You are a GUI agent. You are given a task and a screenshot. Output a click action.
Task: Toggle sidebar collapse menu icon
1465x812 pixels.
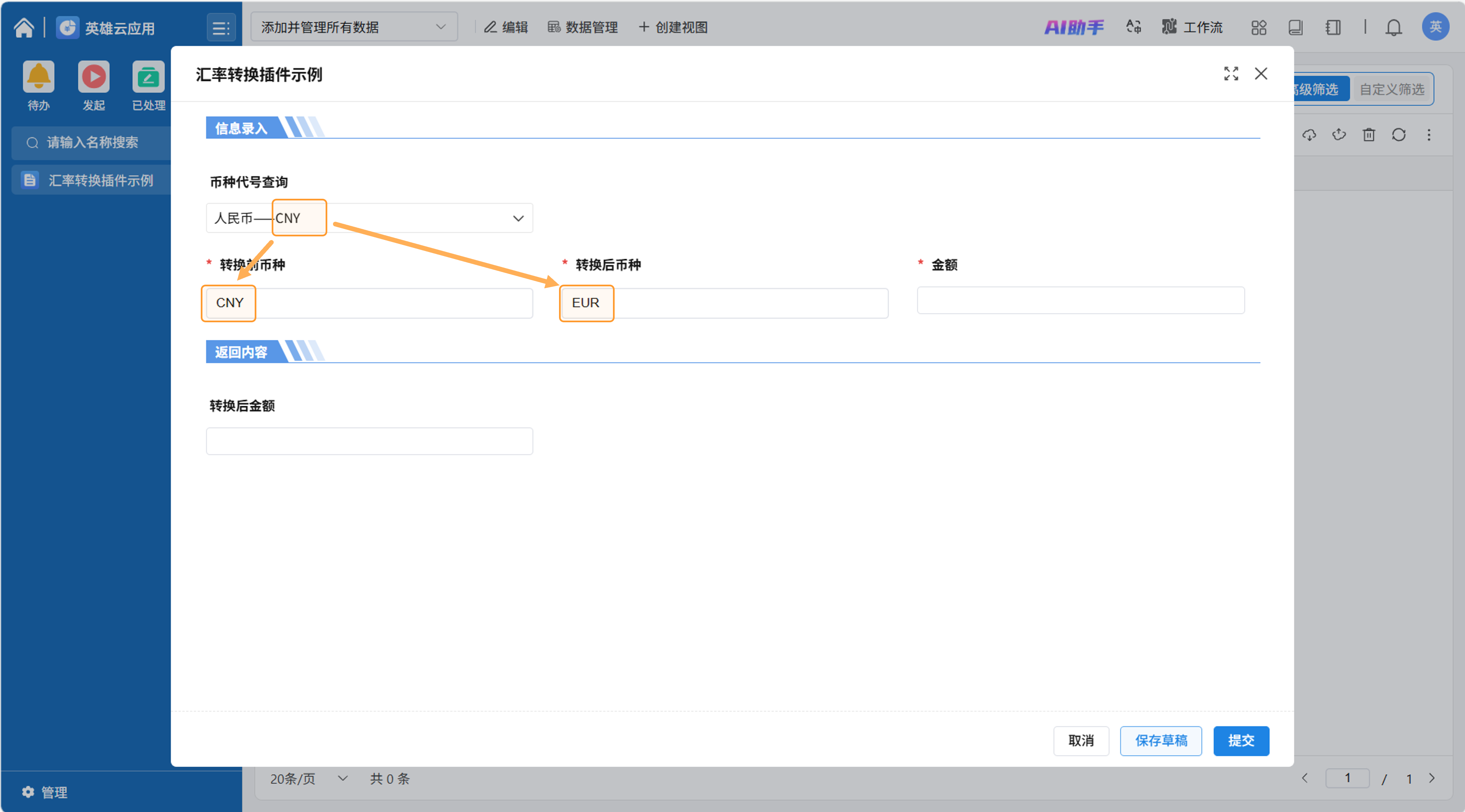(x=221, y=27)
